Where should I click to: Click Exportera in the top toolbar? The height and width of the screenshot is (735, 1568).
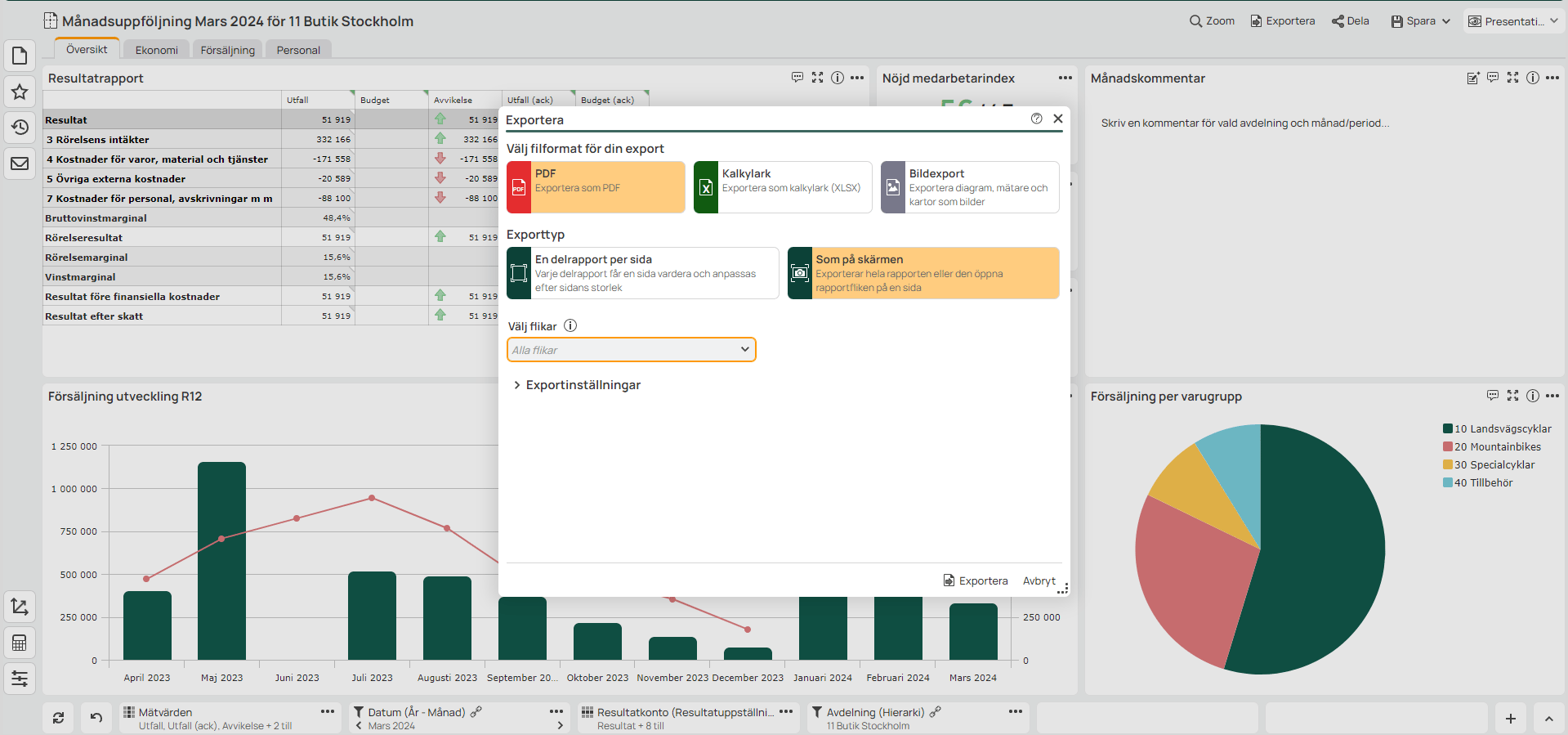tap(1282, 21)
